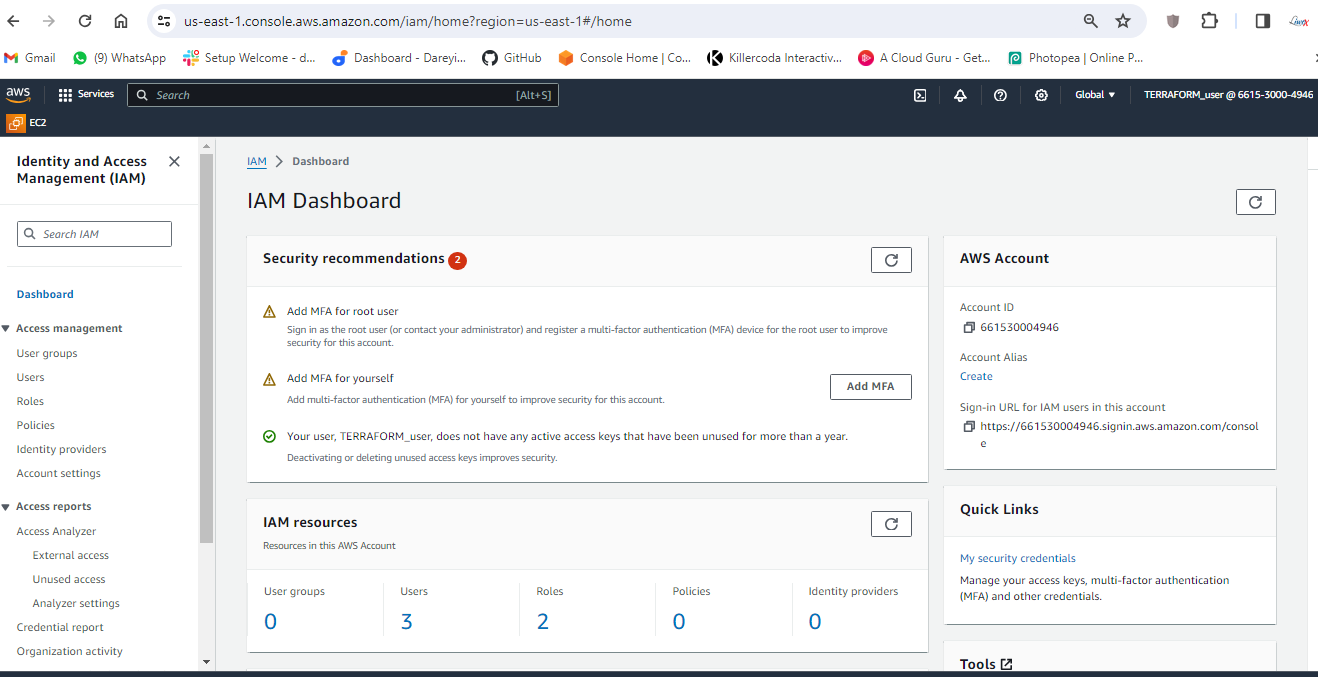The width and height of the screenshot is (1318, 677).
Task: Copy the Account ID using copy icon
Action: [968, 328]
